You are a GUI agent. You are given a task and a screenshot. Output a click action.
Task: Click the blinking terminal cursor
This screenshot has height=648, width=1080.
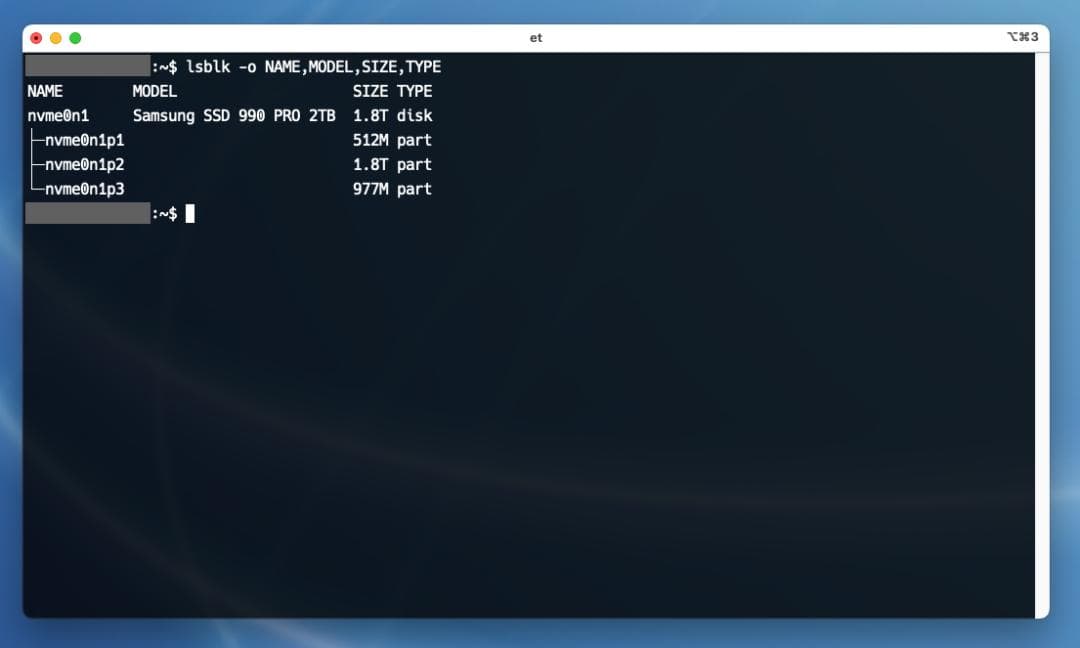191,213
